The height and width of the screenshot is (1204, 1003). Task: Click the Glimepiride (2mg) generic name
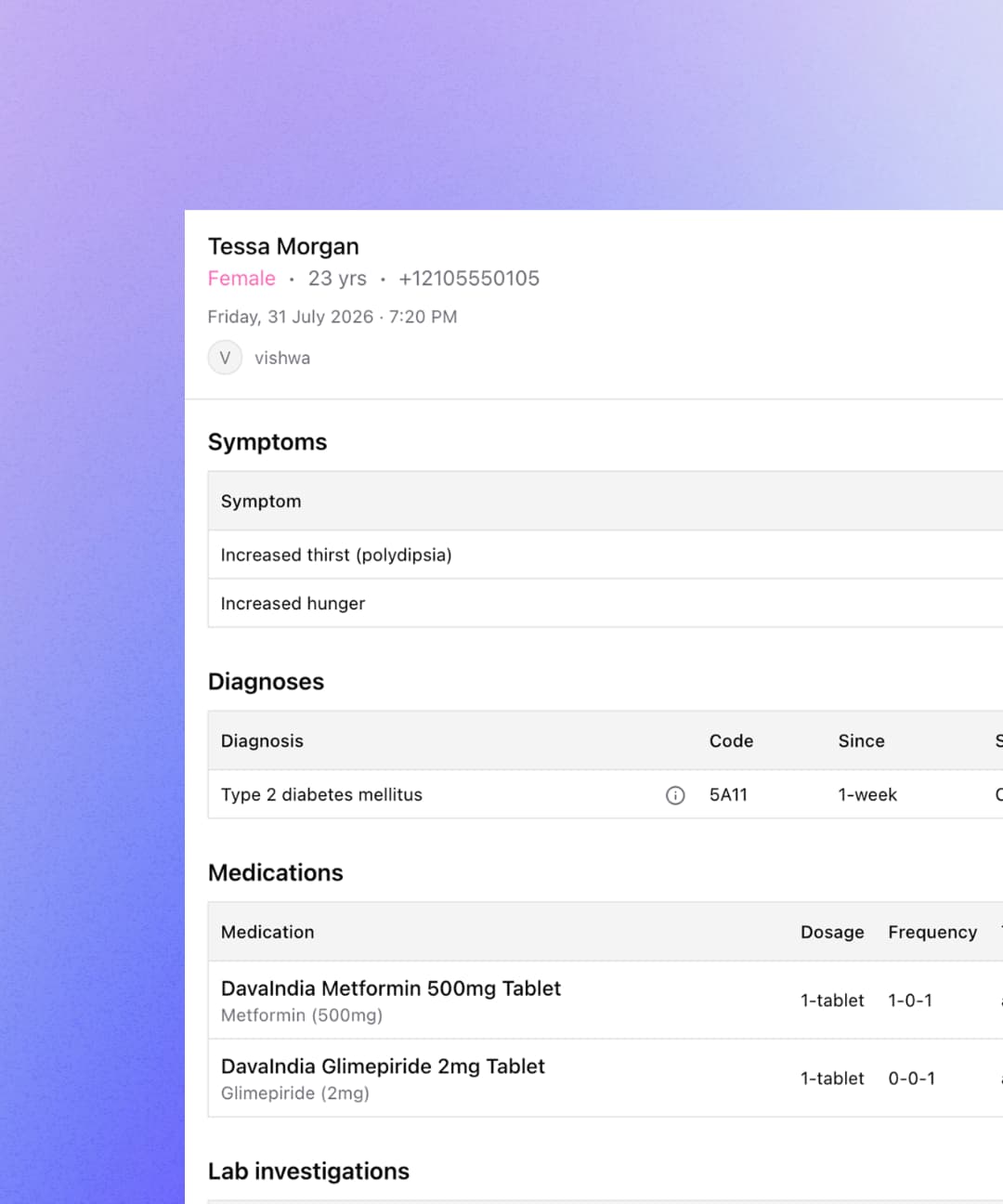[295, 1093]
